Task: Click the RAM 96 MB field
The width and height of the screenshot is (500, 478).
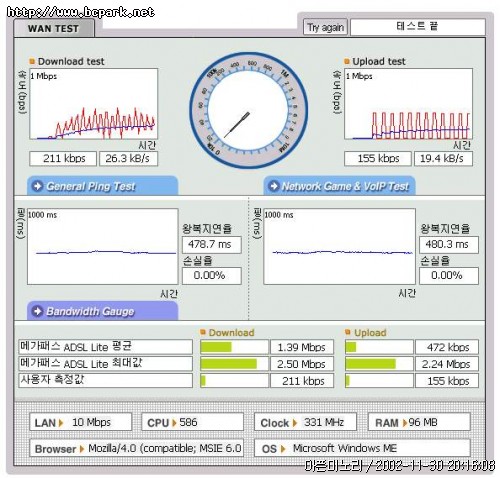Action: tap(419, 422)
